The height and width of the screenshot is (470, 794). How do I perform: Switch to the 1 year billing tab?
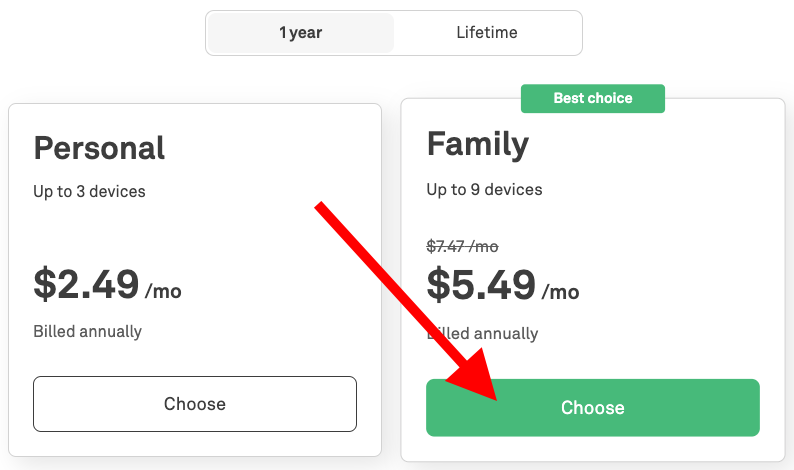[300, 33]
